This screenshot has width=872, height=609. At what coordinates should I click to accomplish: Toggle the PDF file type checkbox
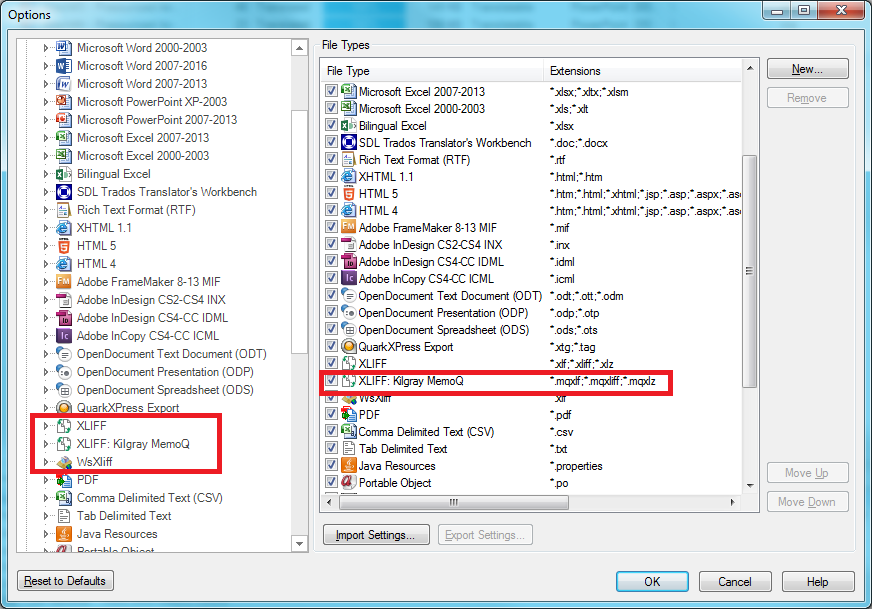(331, 414)
